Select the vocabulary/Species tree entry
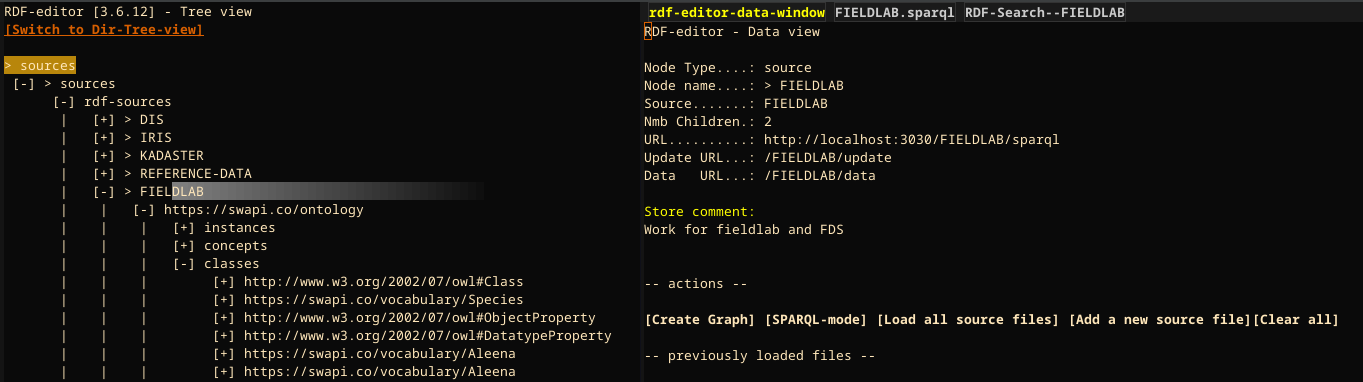1363x382 pixels. pos(384,300)
